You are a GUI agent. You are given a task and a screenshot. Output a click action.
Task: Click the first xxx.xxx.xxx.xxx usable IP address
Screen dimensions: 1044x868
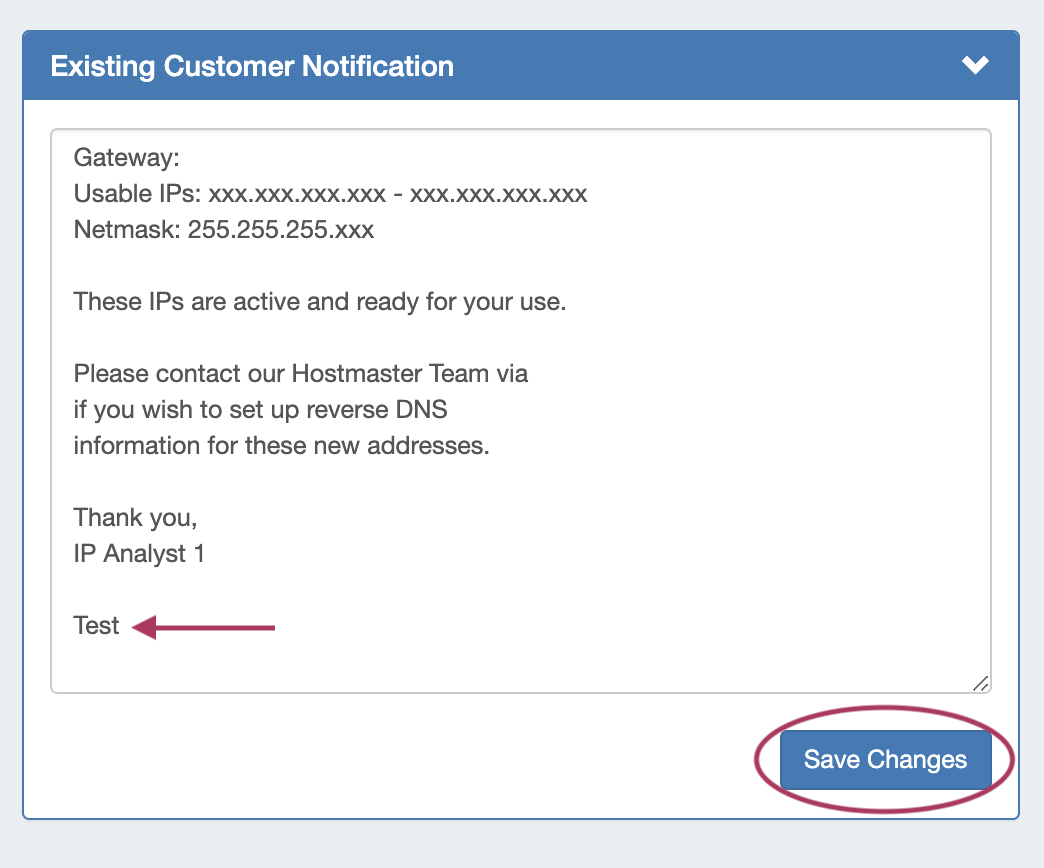pyautogui.click(x=296, y=194)
